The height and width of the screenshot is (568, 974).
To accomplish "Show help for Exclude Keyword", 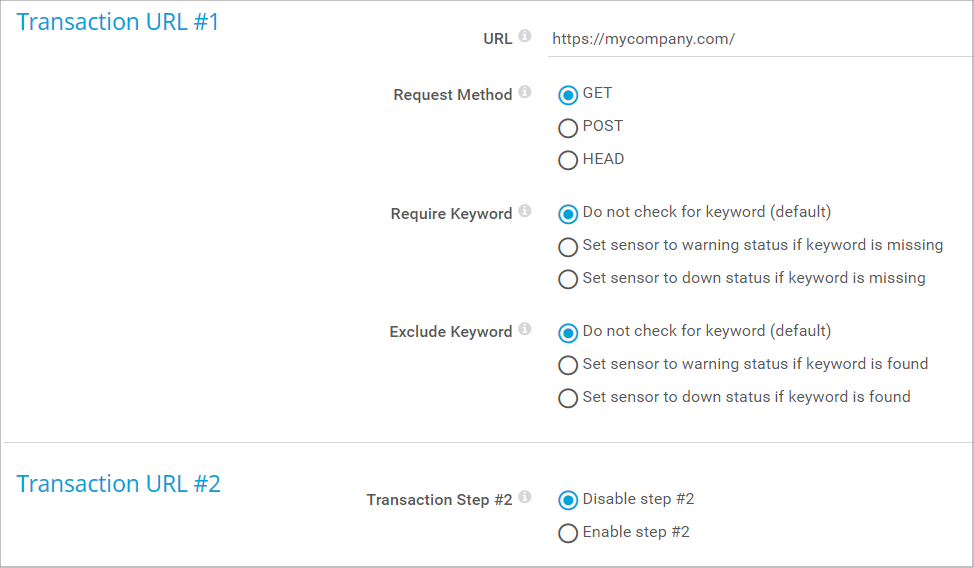I will (525, 330).
